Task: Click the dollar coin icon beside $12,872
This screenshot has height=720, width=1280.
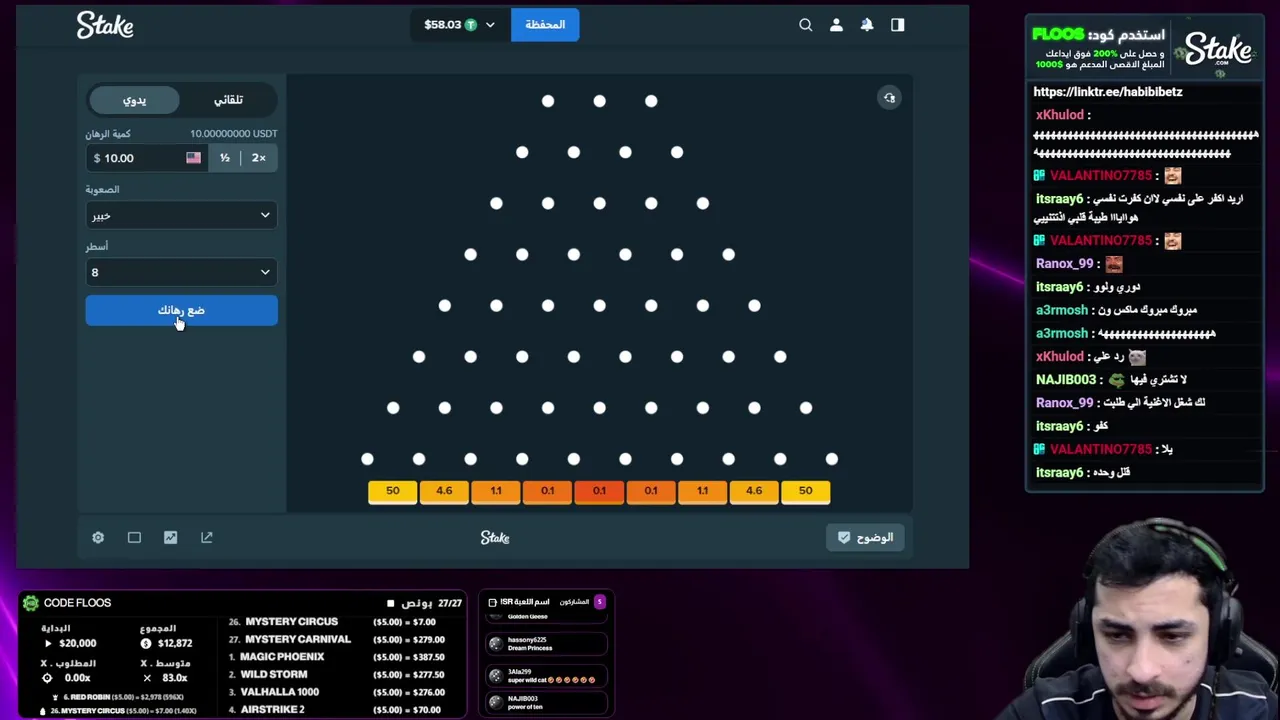Action: coord(146,644)
